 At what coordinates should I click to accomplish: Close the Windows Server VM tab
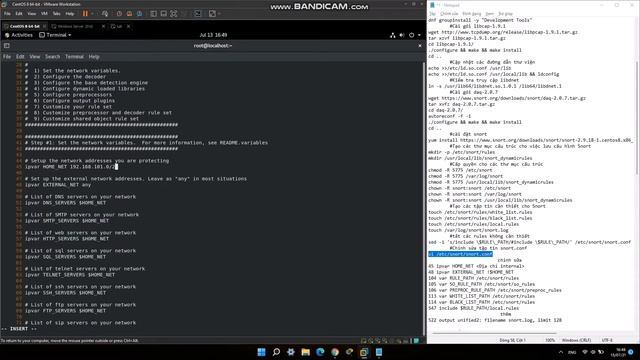click(x=103, y=26)
